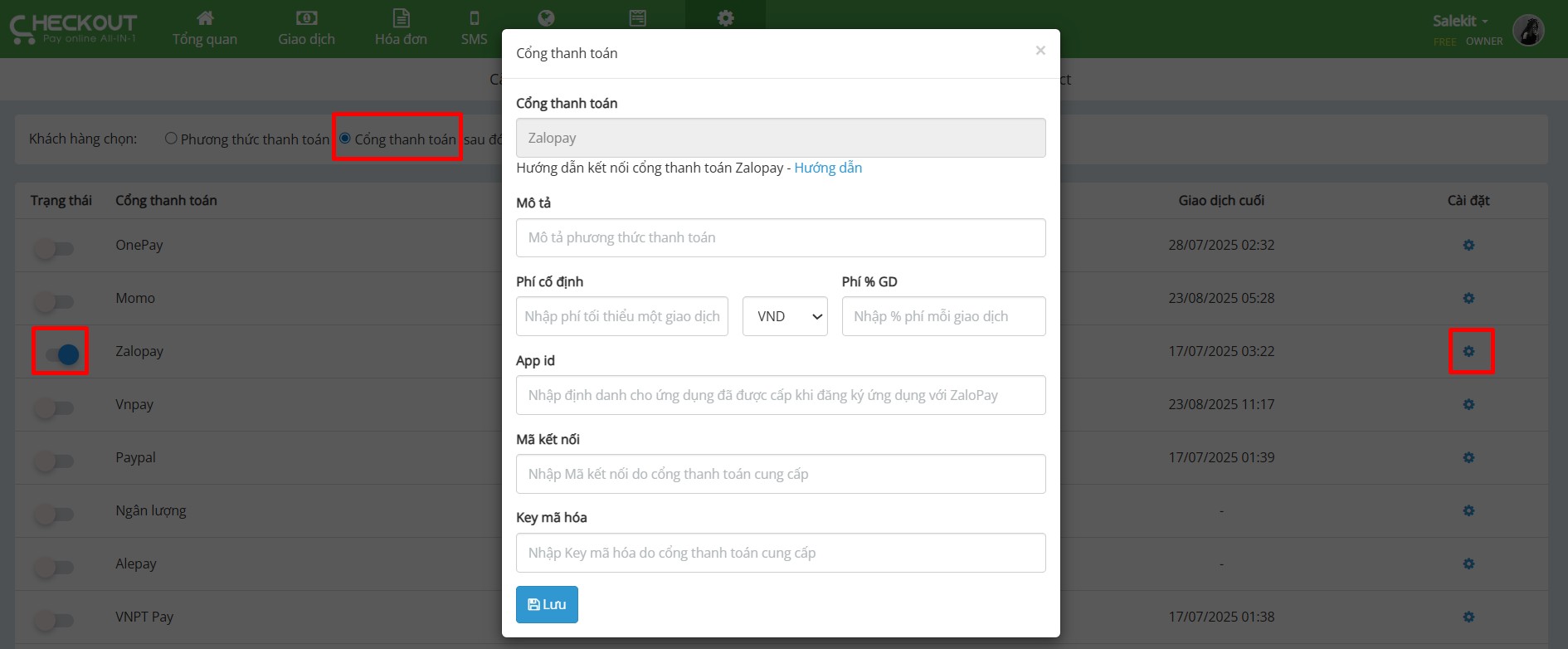The image size is (1568, 649).
Task: Open settings gear for Zalopay row
Action: click(1468, 351)
